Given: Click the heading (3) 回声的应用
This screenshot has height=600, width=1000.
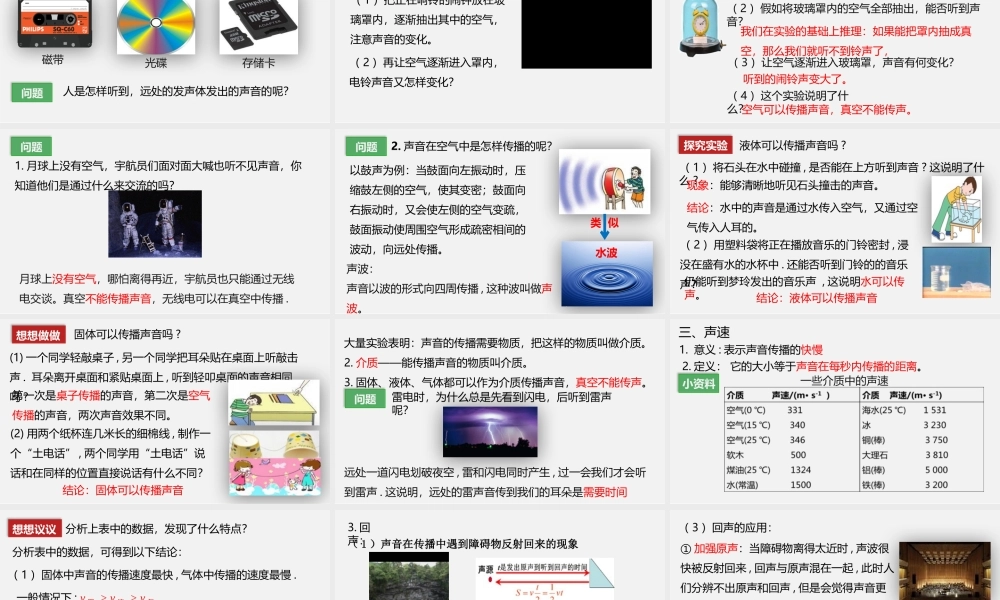Looking at the screenshot, I should click(x=728, y=527).
